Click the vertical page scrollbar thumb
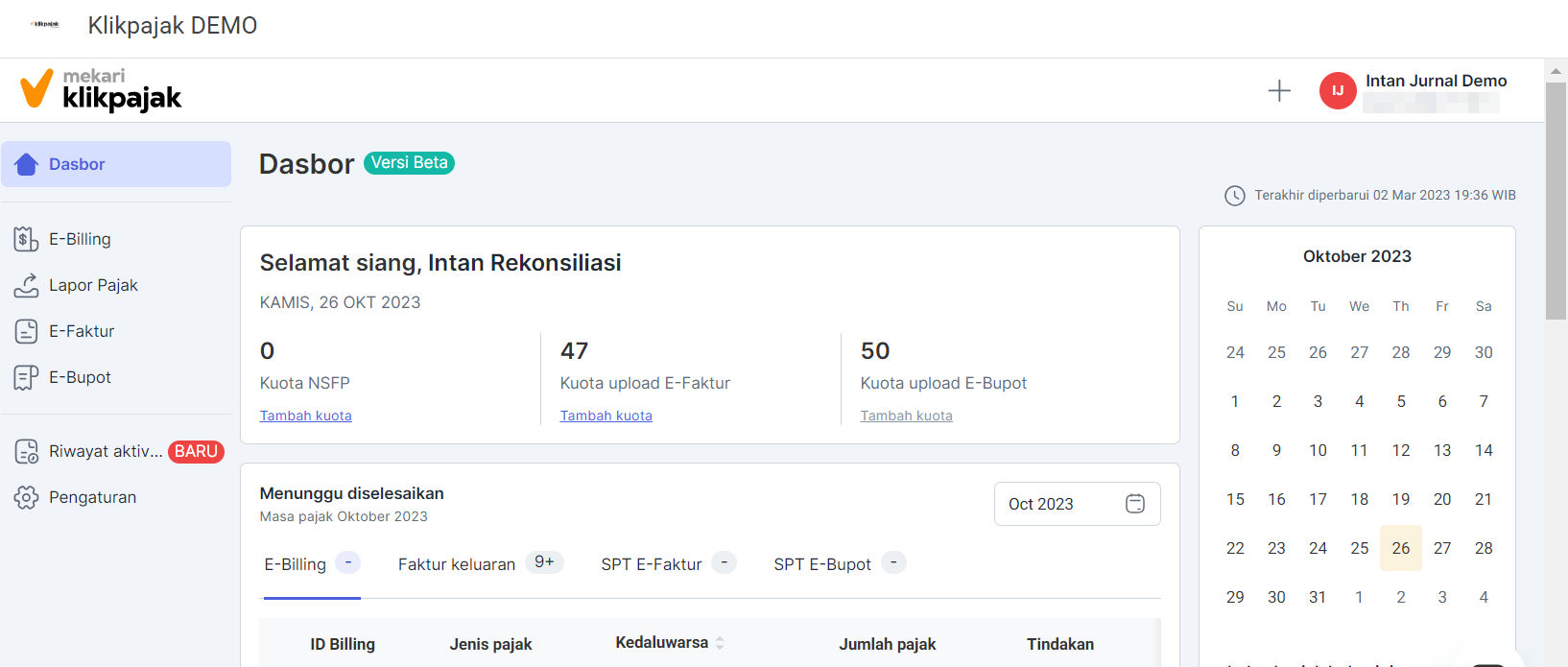1568x667 pixels. coord(1556,200)
